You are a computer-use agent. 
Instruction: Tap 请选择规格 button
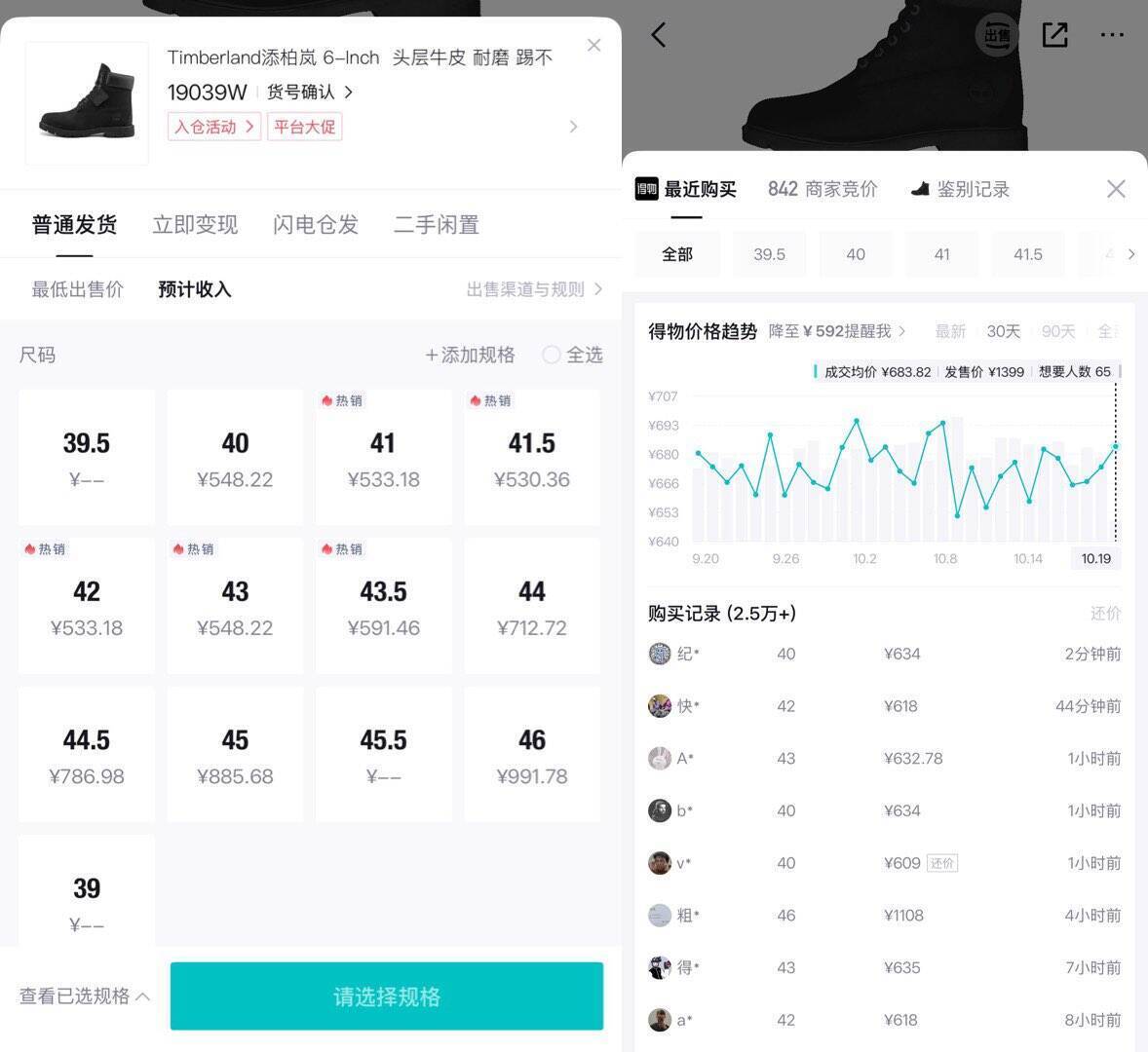[387, 996]
